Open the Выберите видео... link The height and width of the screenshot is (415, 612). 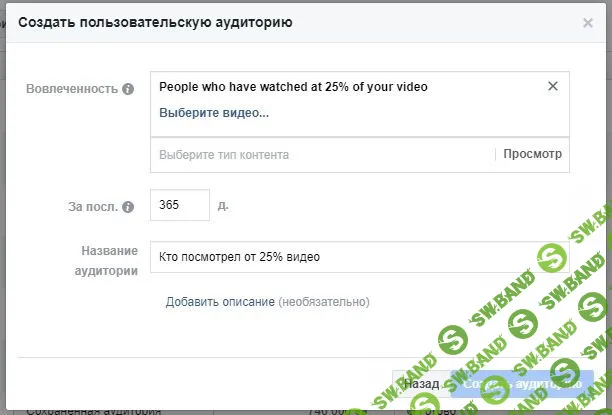click(214, 113)
